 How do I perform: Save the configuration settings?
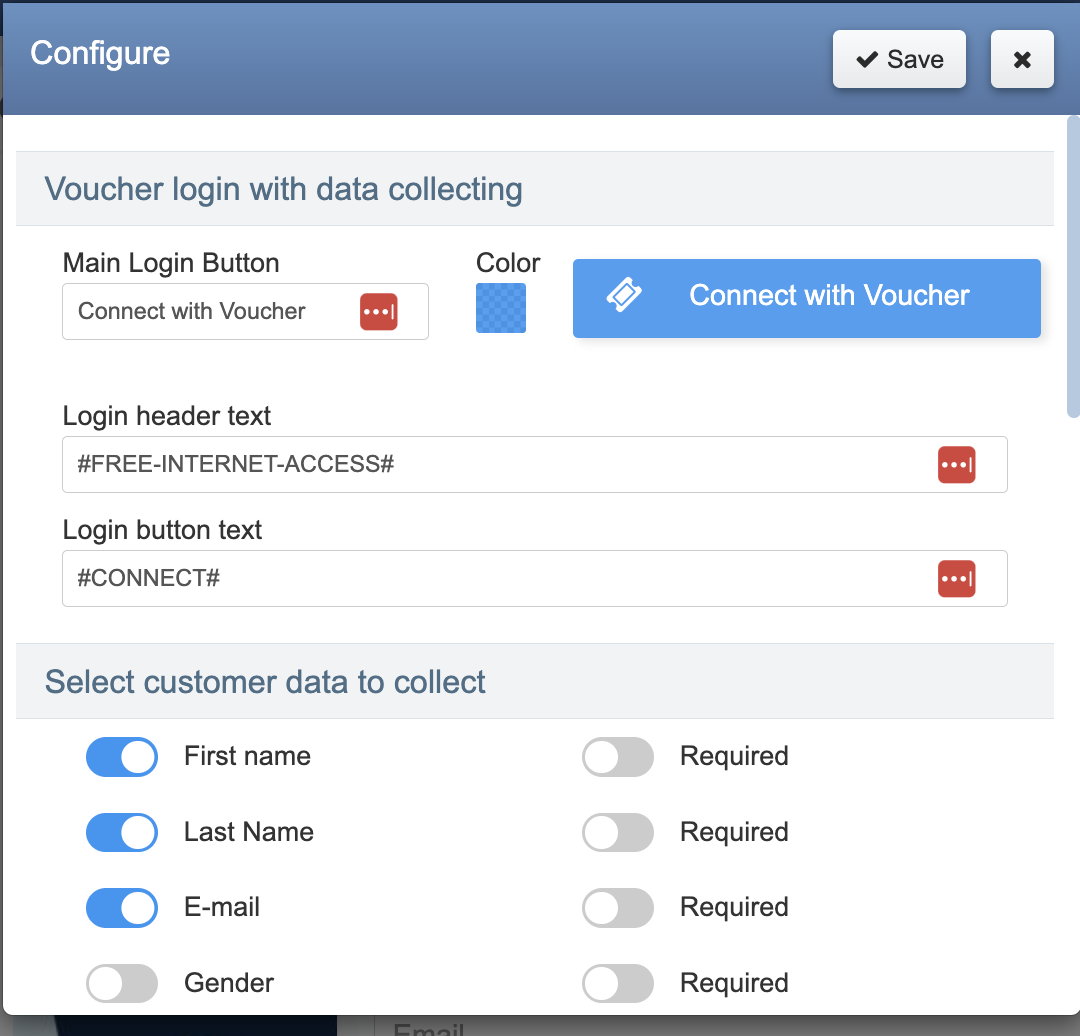pos(899,60)
